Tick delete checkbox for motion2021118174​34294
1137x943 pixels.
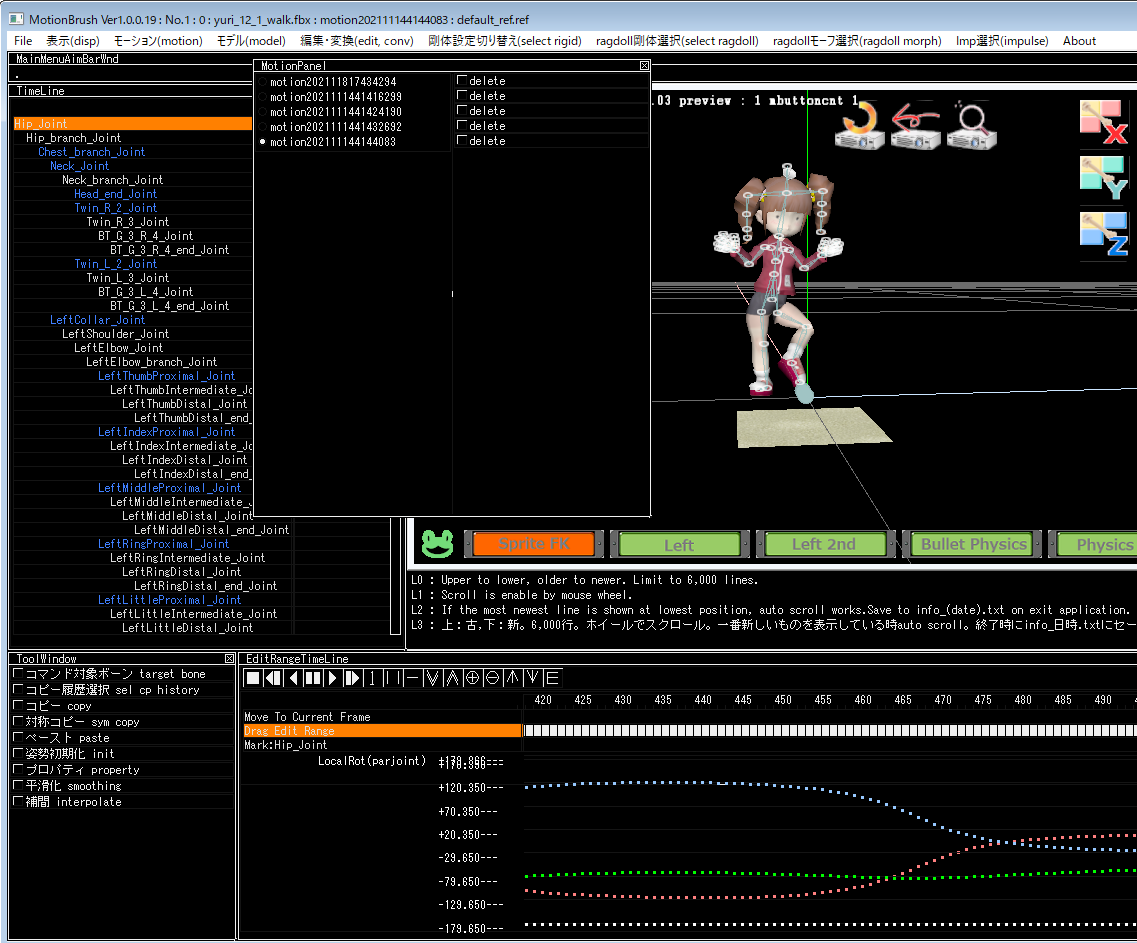(x=462, y=81)
